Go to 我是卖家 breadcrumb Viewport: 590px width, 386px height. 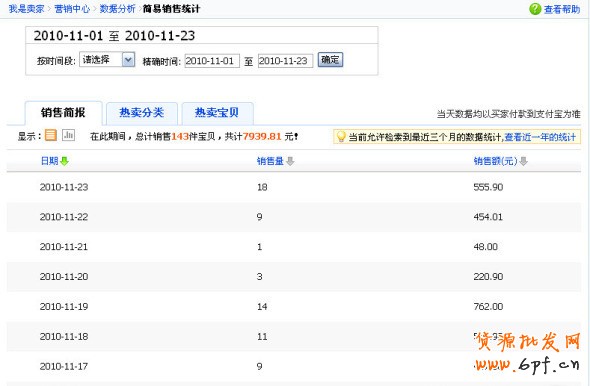click(x=26, y=9)
